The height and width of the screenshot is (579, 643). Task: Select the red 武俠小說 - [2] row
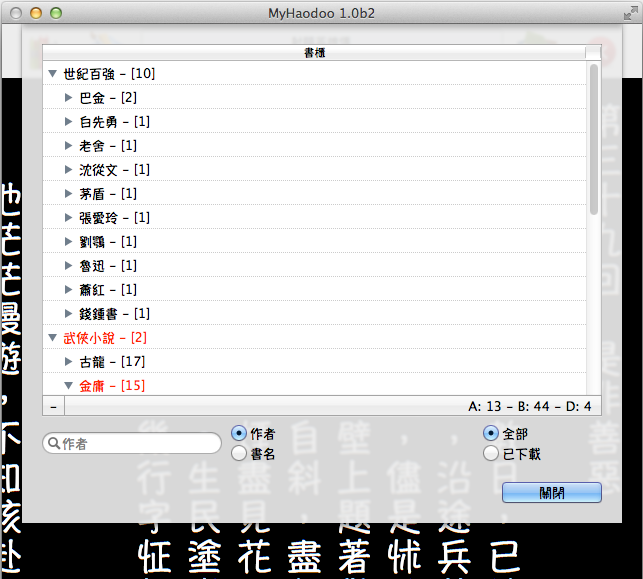[314, 338]
